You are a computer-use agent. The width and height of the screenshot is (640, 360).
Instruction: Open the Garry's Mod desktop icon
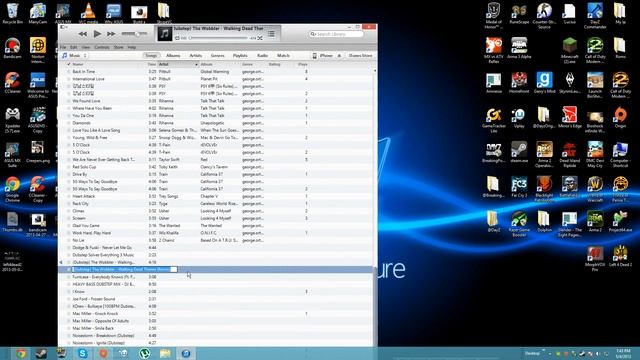click(x=544, y=83)
